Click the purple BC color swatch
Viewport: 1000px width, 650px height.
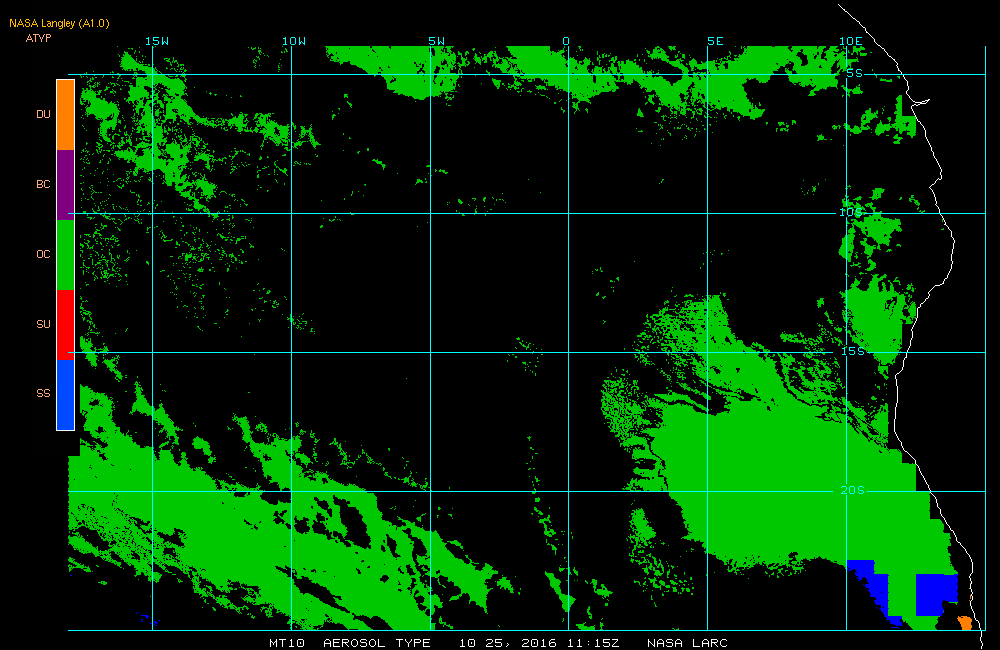[x=66, y=185]
